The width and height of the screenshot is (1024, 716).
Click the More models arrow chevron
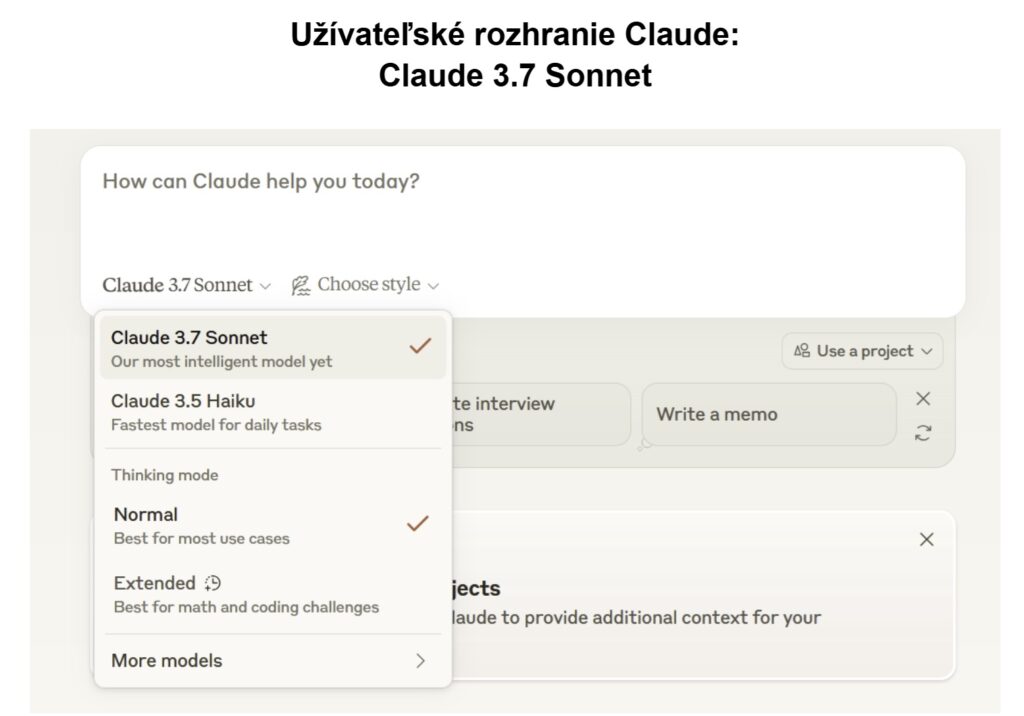coord(420,660)
